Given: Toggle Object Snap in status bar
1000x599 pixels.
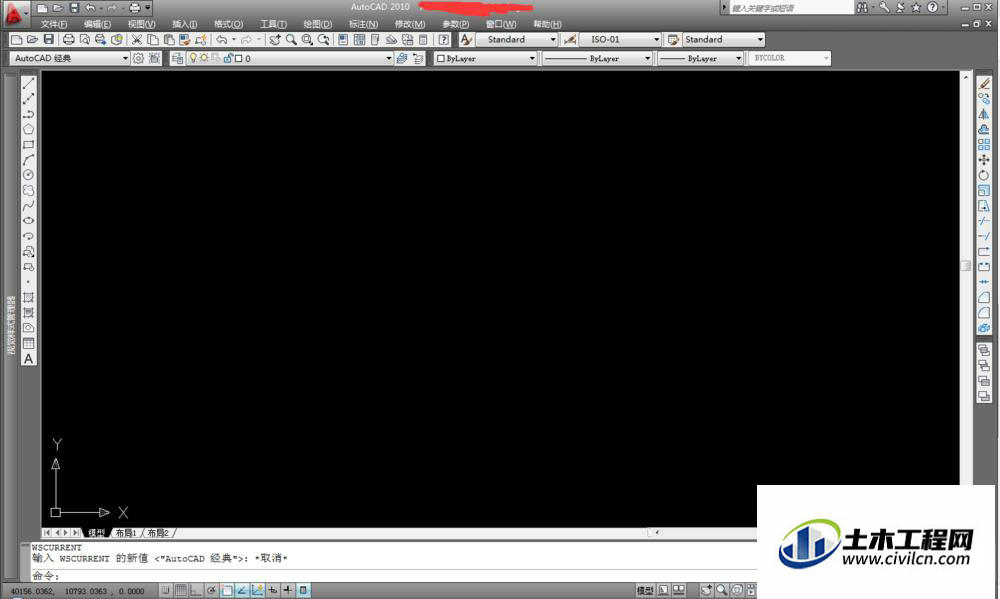Looking at the screenshot, I should tap(226, 590).
